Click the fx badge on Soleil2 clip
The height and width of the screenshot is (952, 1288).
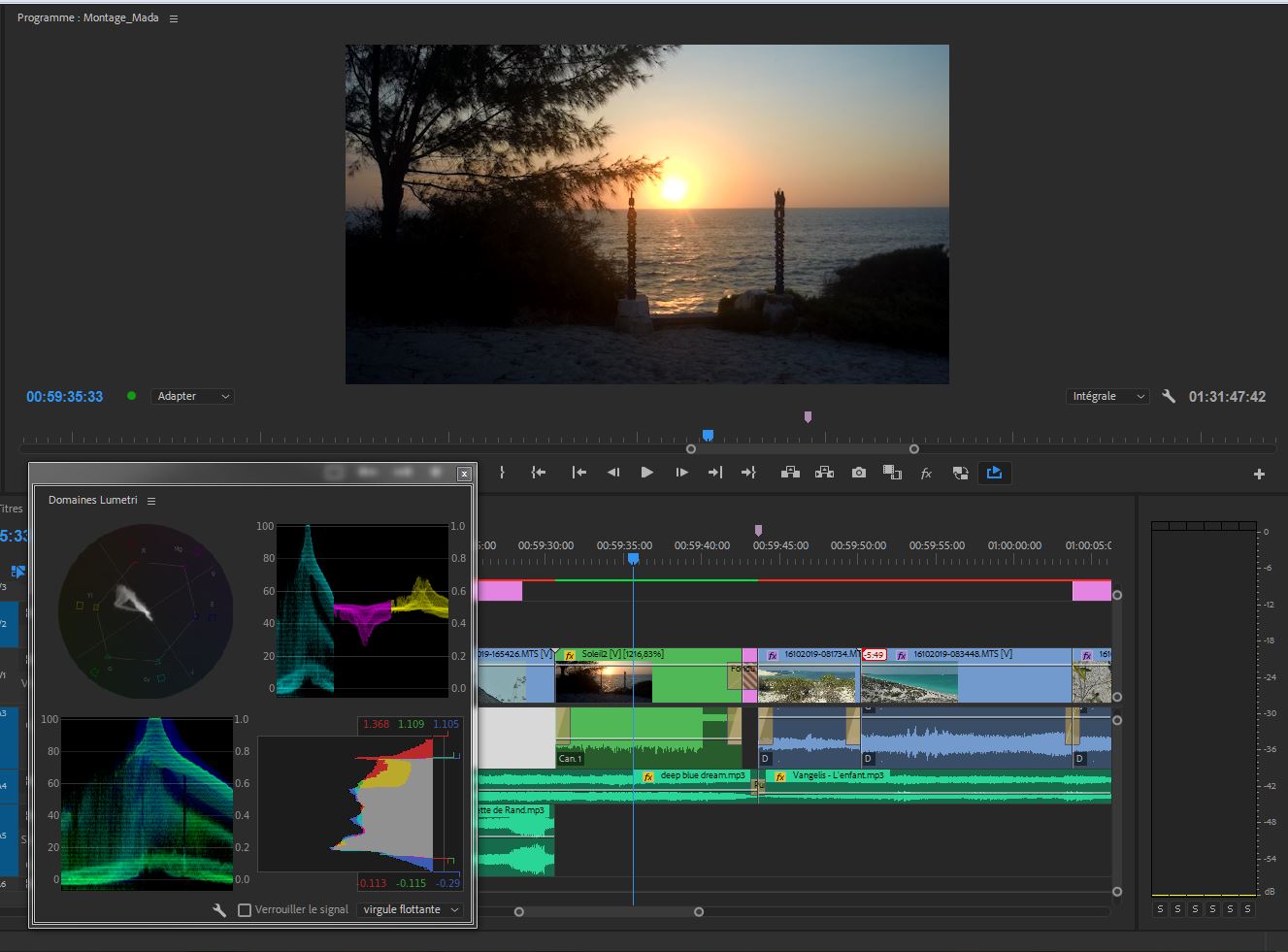coord(570,656)
